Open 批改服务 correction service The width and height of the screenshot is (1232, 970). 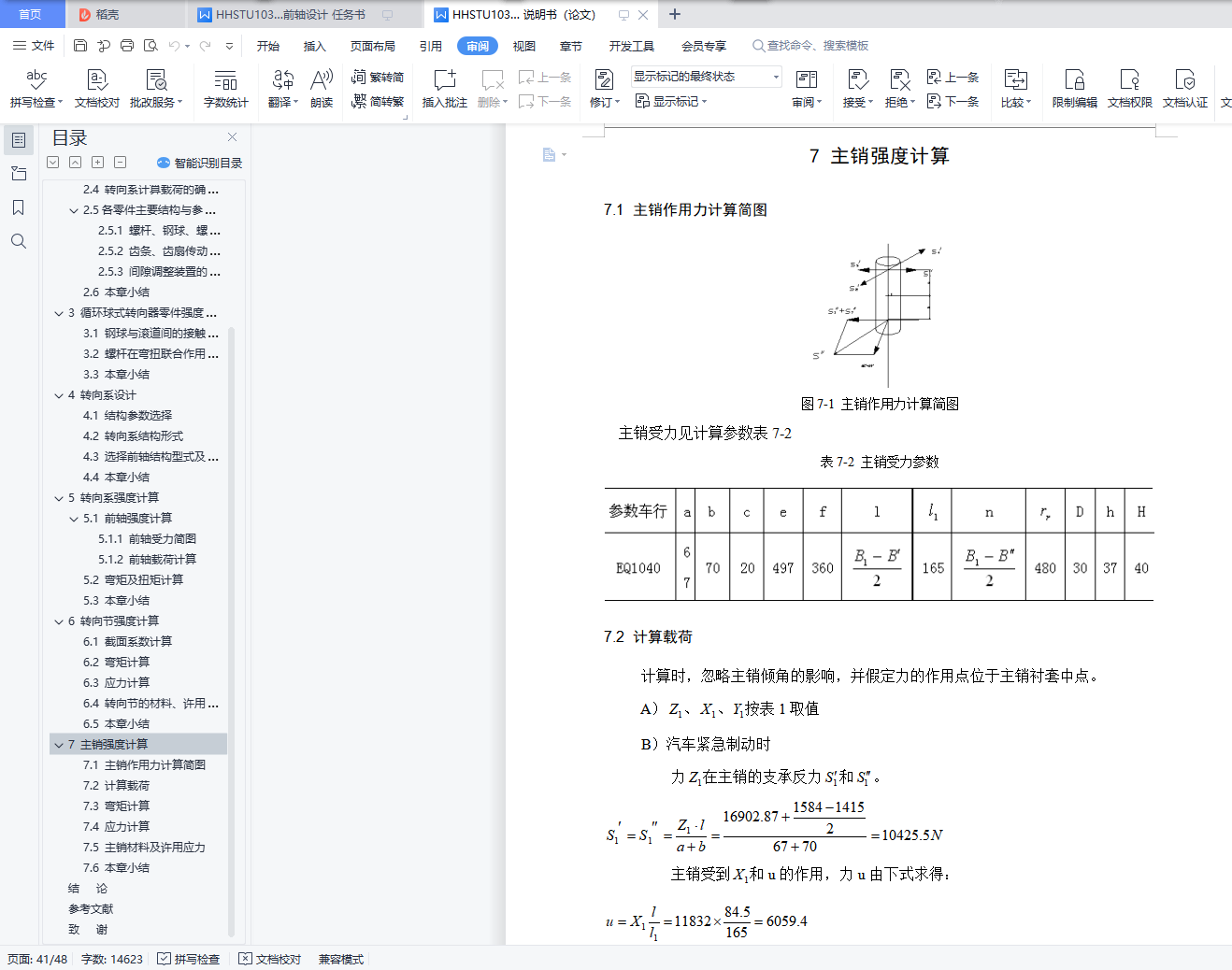point(156,89)
